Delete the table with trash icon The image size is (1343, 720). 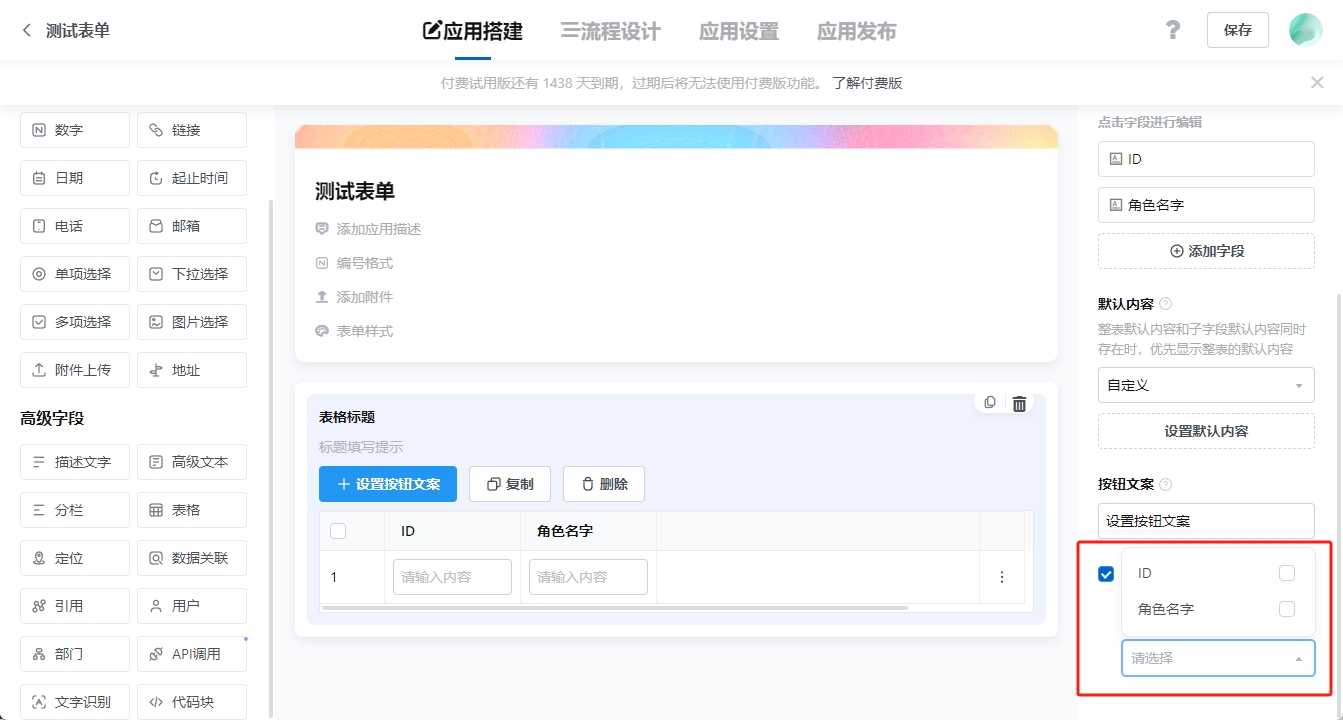pyautogui.click(x=1019, y=403)
